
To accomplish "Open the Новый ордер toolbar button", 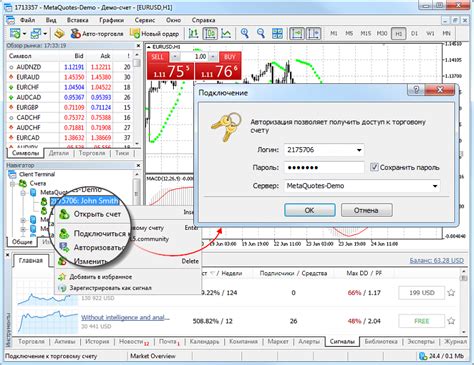I will 154,34.
